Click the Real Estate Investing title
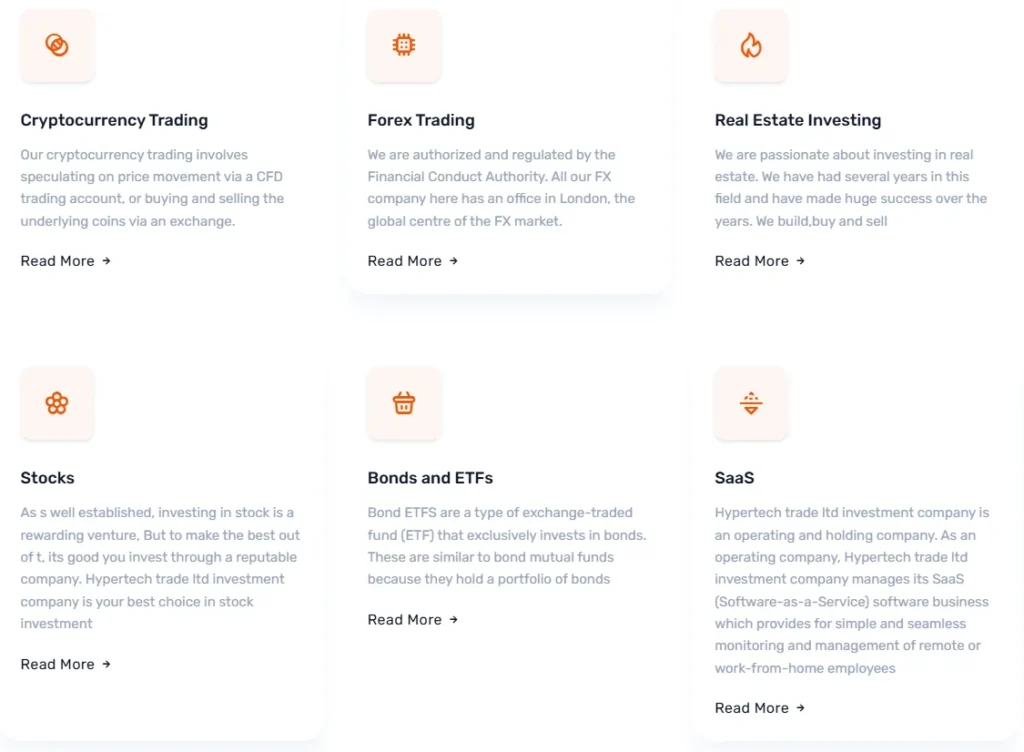This screenshot has height=752, width=1024. click(798, 120)
